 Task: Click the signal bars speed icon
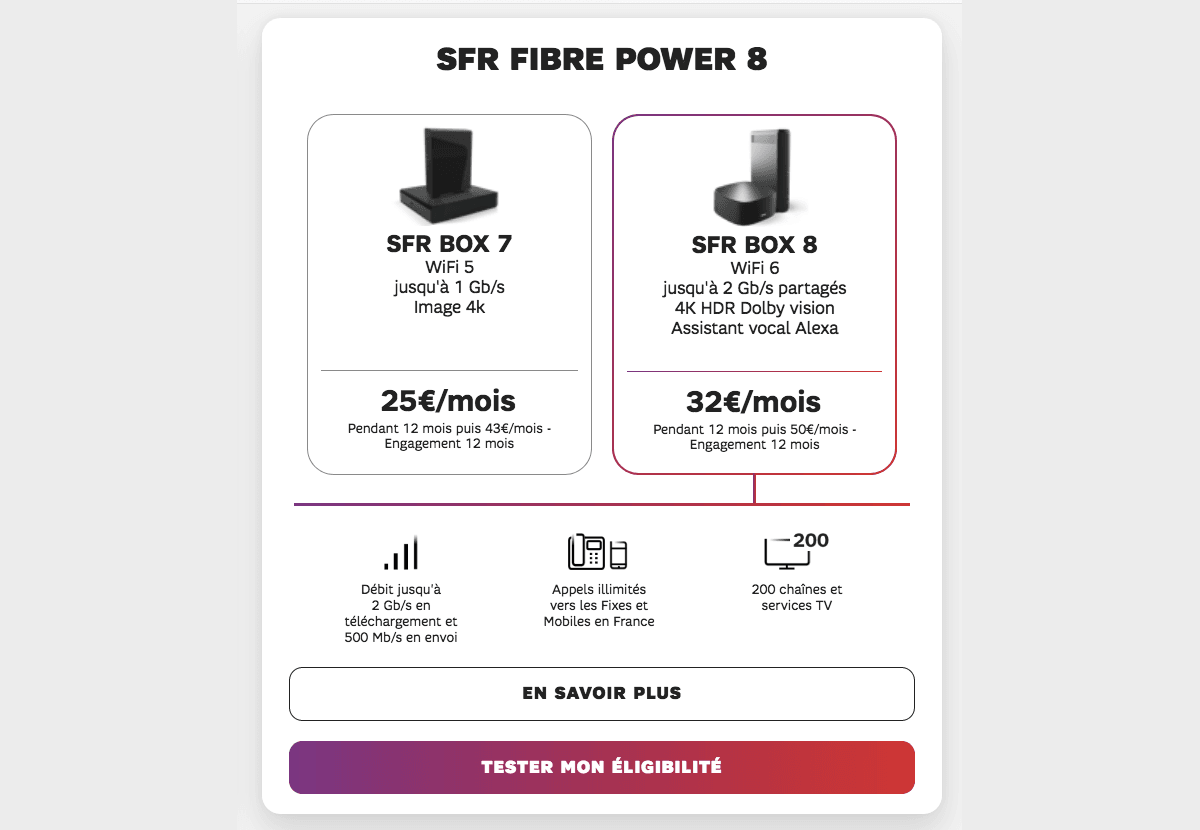400,552
